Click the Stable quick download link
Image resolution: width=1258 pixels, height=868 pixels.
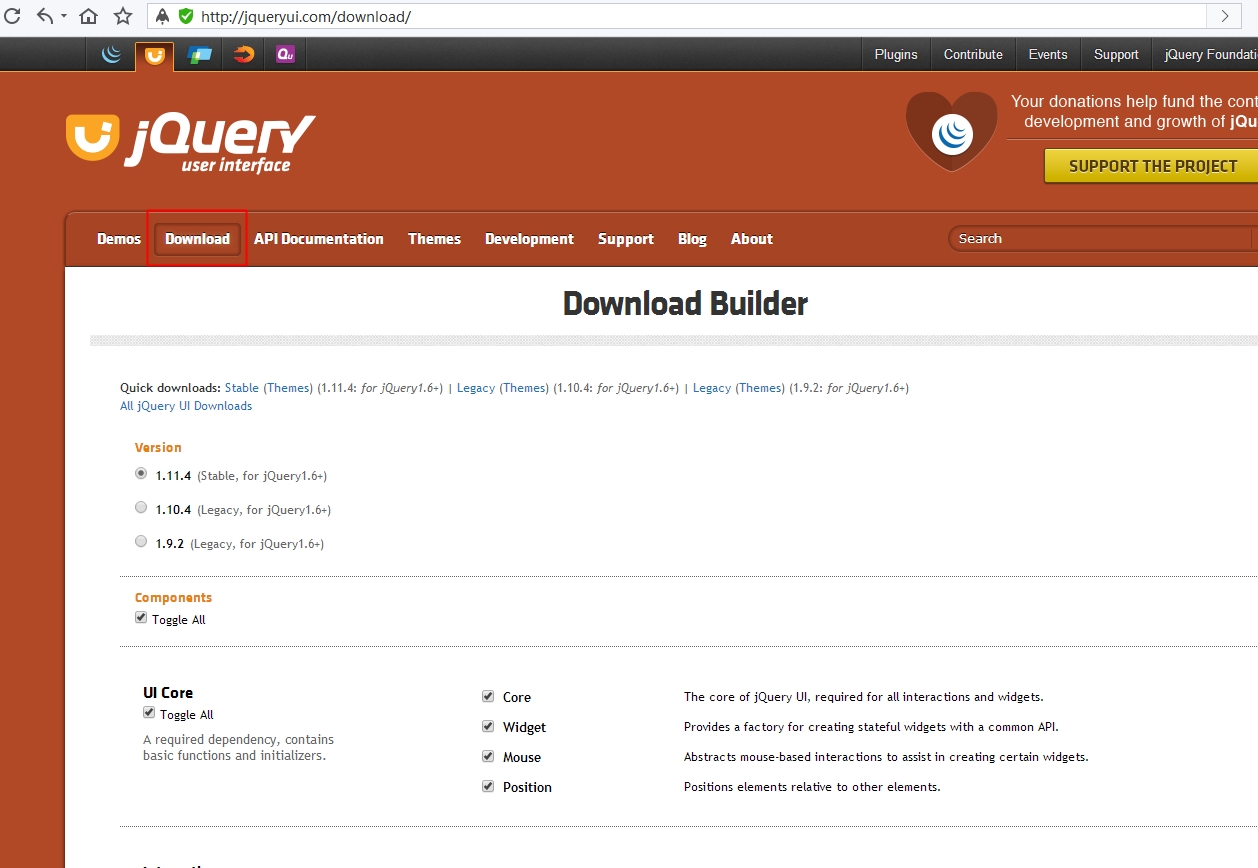[x=242, y=388]
